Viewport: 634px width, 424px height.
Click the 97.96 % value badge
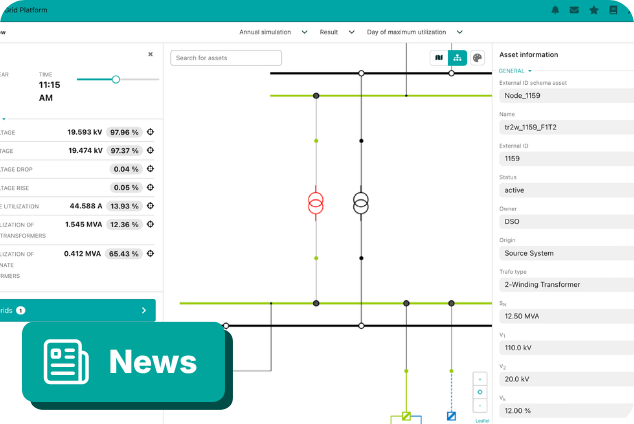coord(124,132)
